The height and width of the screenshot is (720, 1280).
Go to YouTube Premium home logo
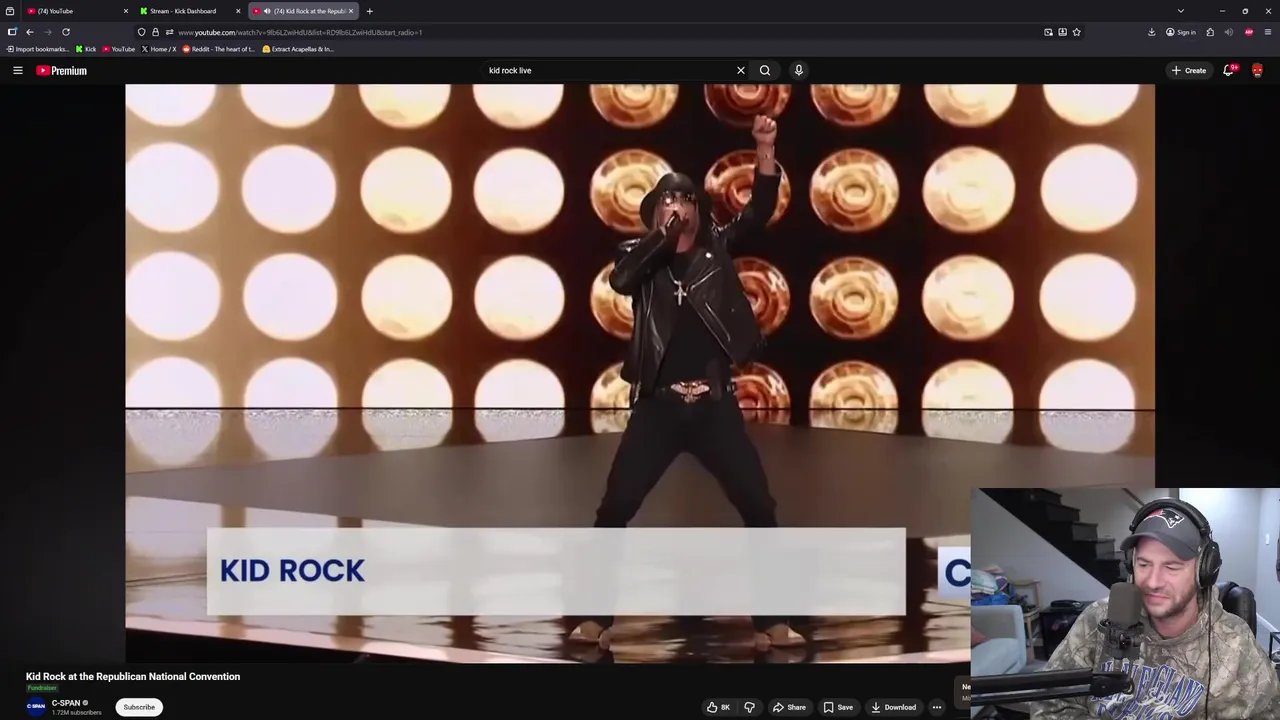click(x=61, y=70)
